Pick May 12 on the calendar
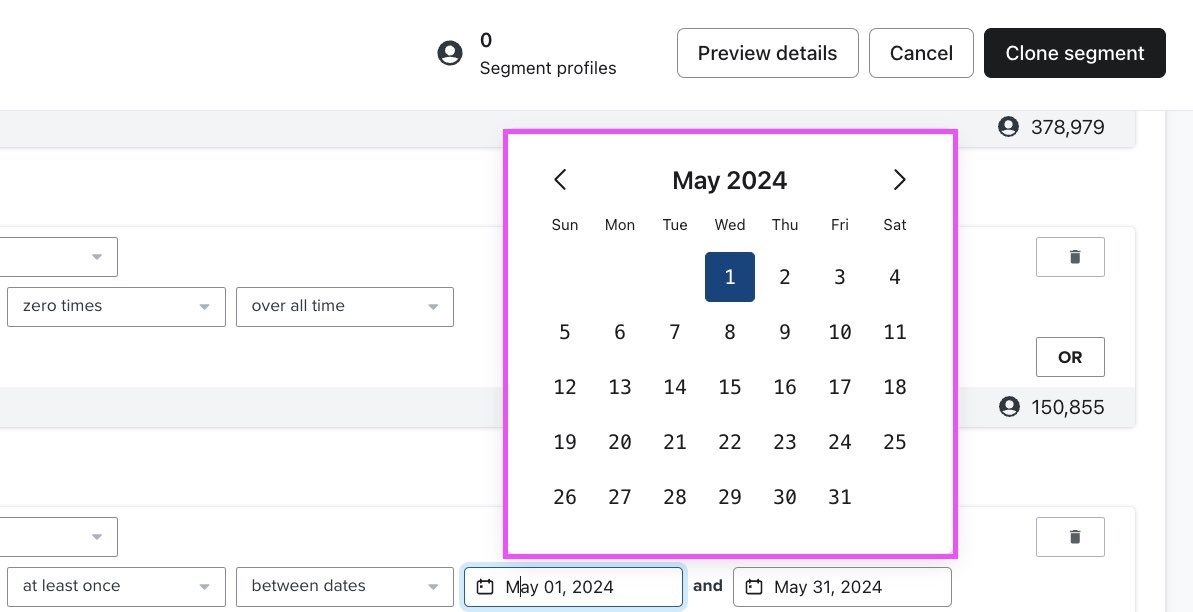Image resolution: width=1193 pixels, height=612 pixels. 565,387
